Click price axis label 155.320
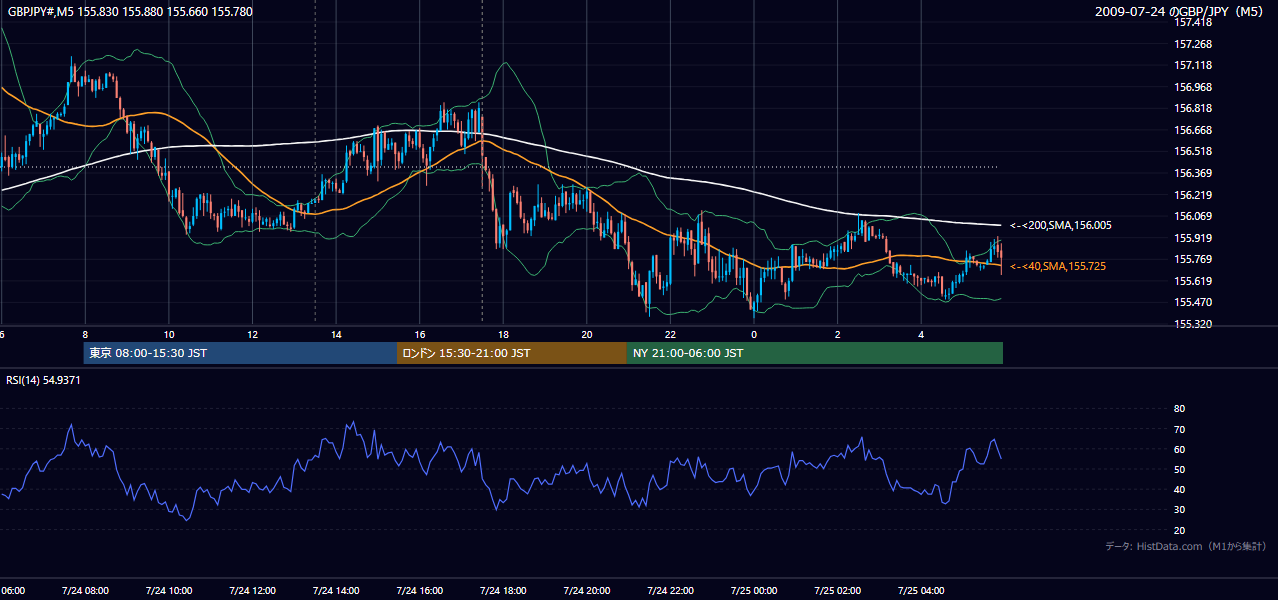The image size is (1278, 600). (1192, 324)
